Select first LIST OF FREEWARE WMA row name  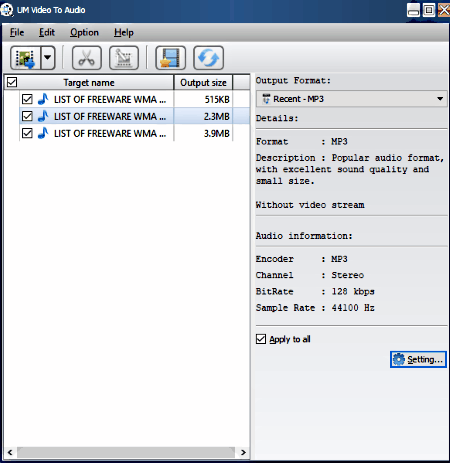(110, 99)
